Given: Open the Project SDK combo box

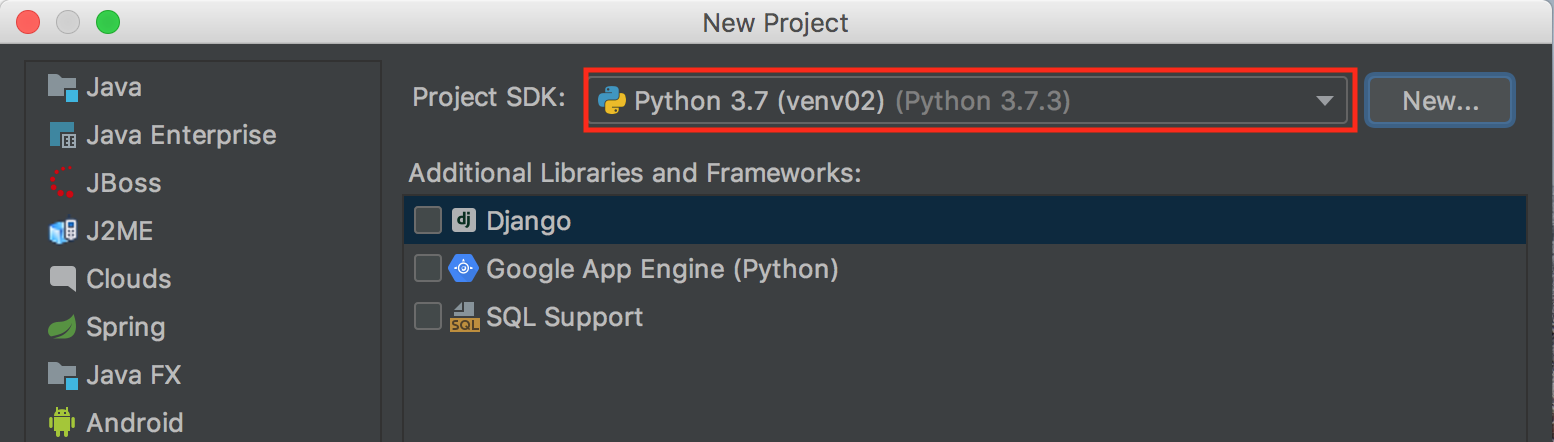Looking at the screenshot, I should [969, 101].
